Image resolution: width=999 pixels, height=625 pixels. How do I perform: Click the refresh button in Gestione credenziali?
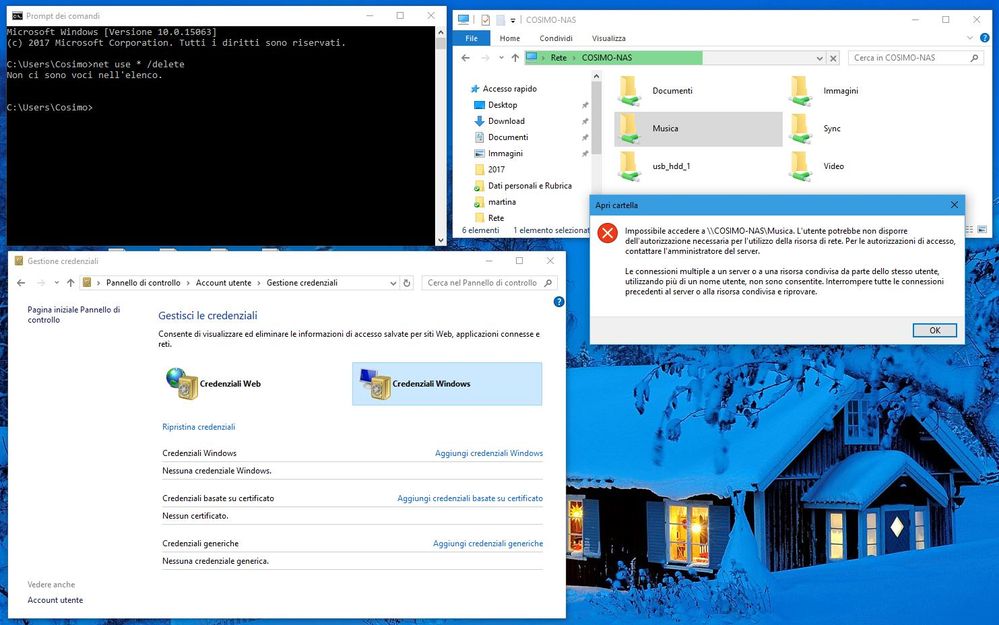click(406, 283)
